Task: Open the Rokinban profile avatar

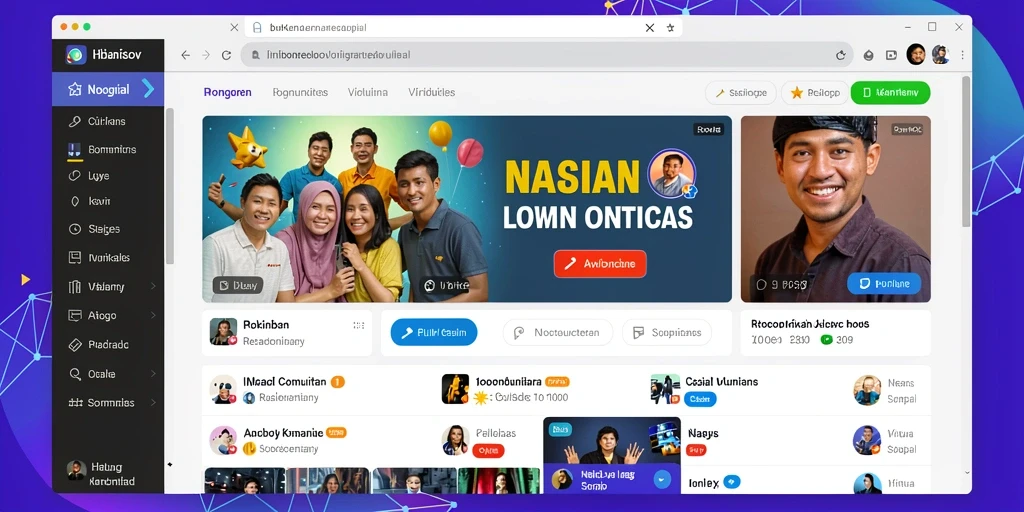Action: pyautogui.click(x=223, y=332)
